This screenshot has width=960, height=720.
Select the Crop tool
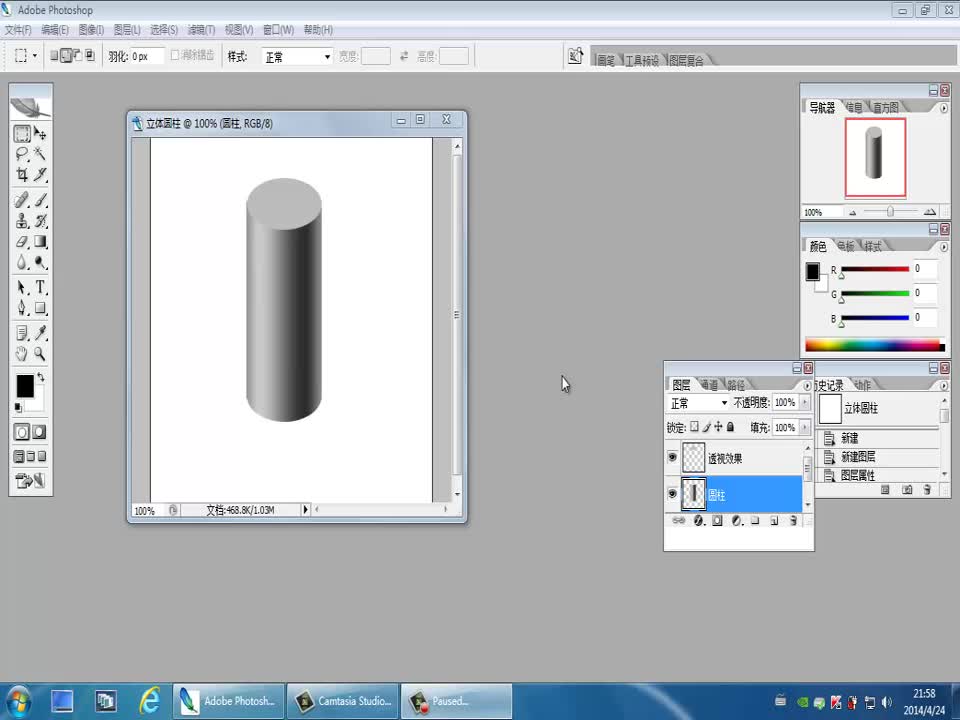[22, 175]
